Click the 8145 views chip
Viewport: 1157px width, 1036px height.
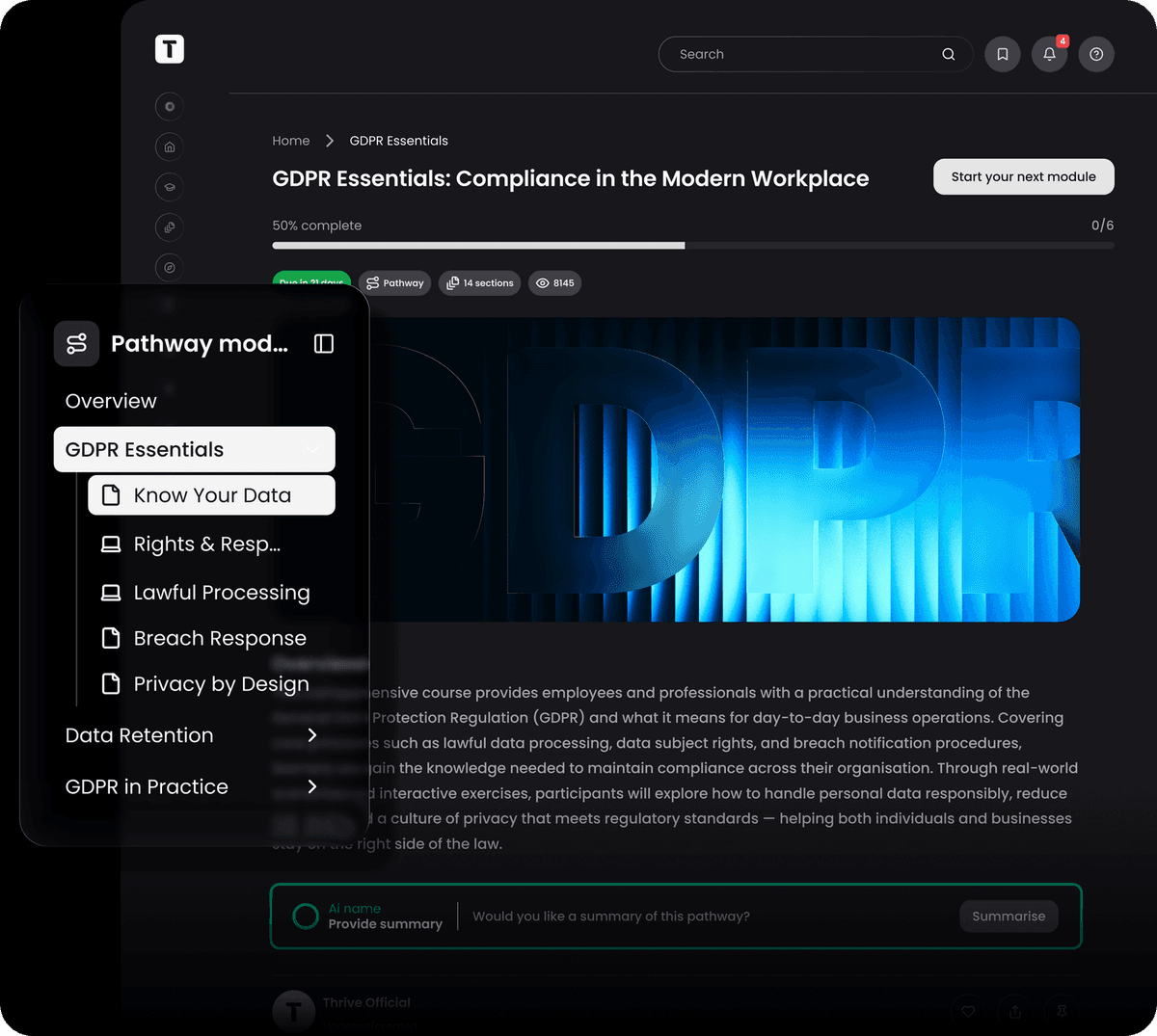[555, 283]
